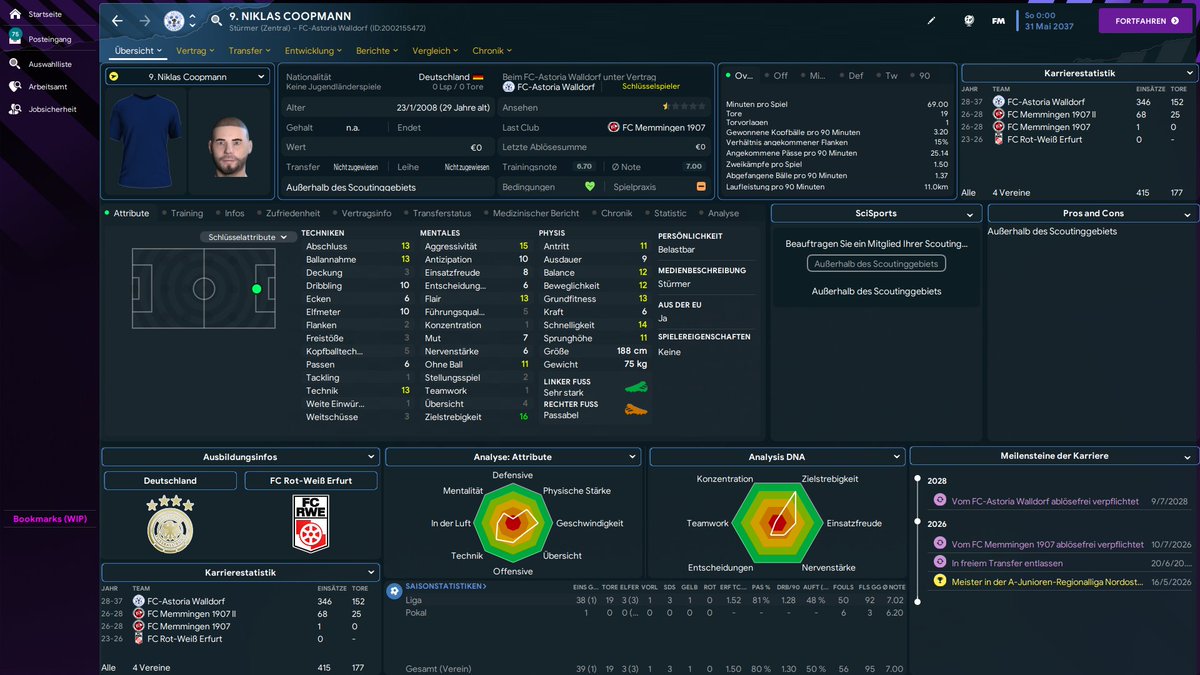Click orange right foot boot icon
The height and width of the screenshot is (675, 1200).
[x=636, y=409]
